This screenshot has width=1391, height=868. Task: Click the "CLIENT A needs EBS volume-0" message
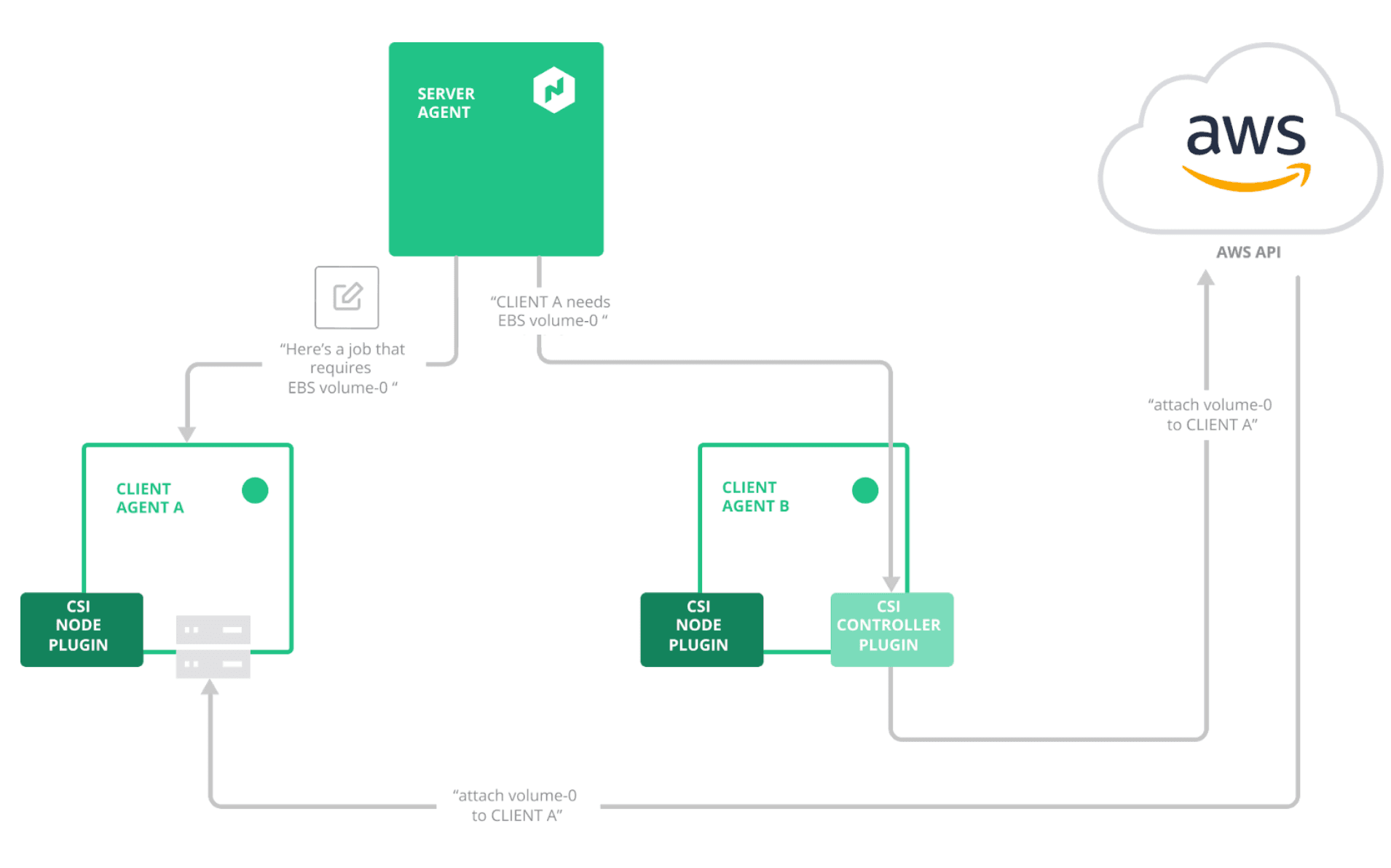pyautogui.click(x=551, y=311)
